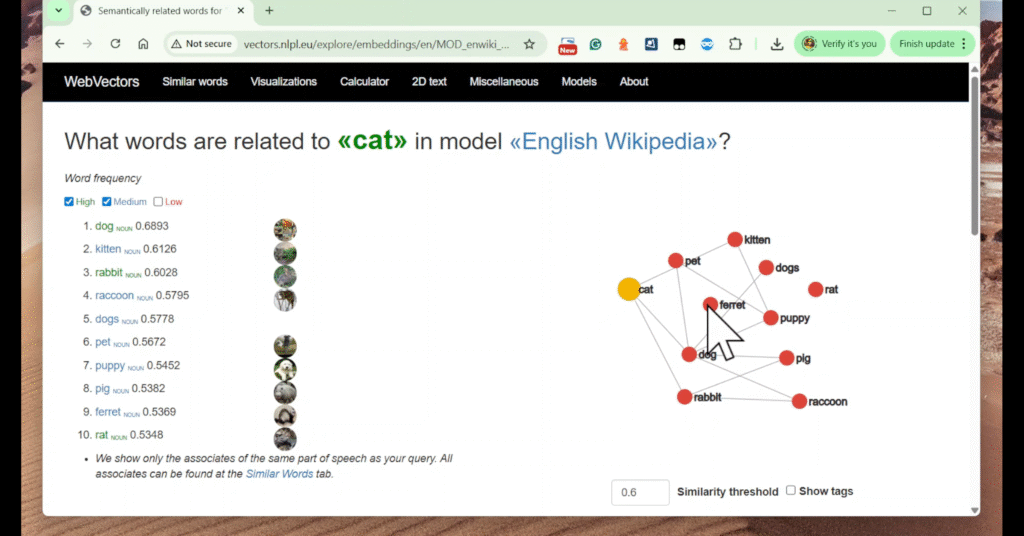Click the back navigation arrow
Image resolution: width=1024 pixels, height=536 pixels.
coord(60,44)
